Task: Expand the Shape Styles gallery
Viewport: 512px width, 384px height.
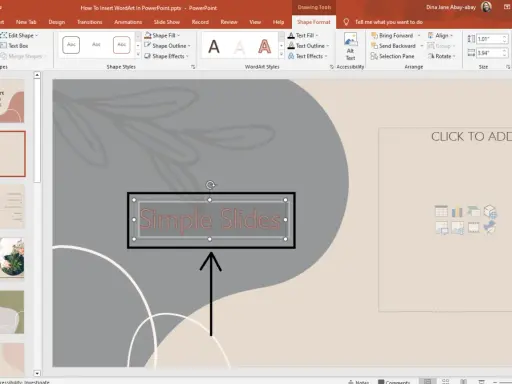Action: (138, 54)
